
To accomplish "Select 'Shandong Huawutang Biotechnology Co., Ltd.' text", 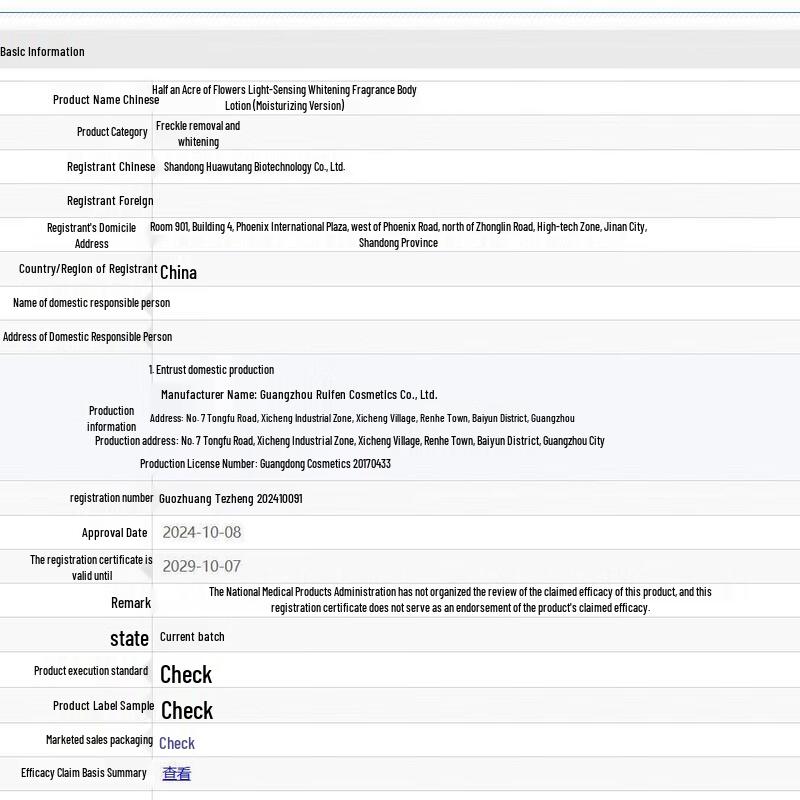I will pyautogui.click(x=254, y=167).
